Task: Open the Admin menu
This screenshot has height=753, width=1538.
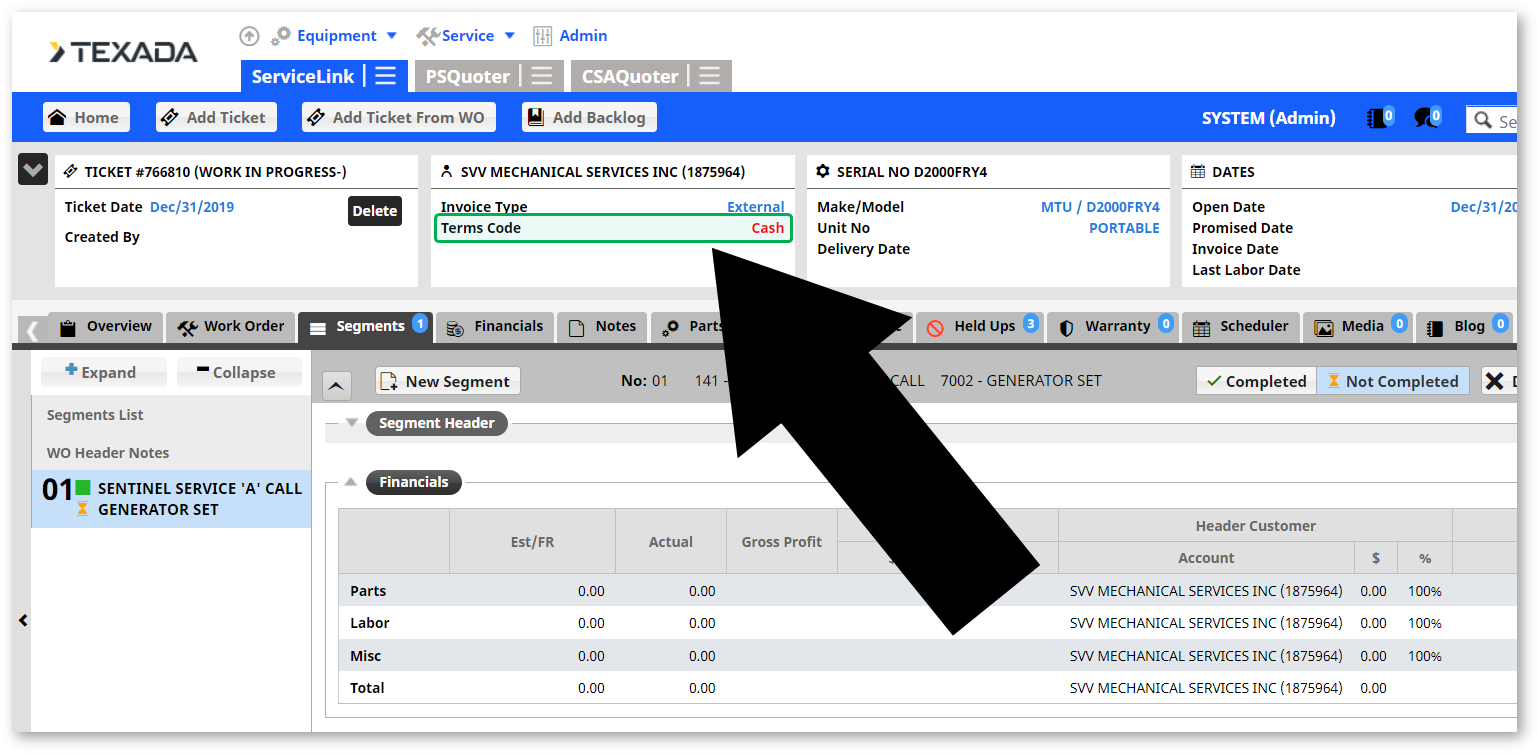Action: tap(570, 36)
